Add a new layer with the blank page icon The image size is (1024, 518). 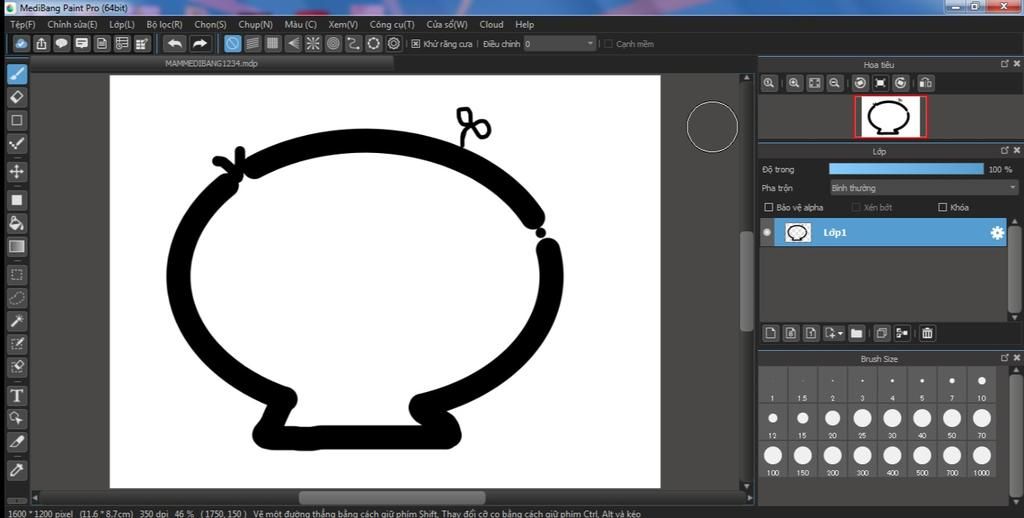click(x=771, y=333)
